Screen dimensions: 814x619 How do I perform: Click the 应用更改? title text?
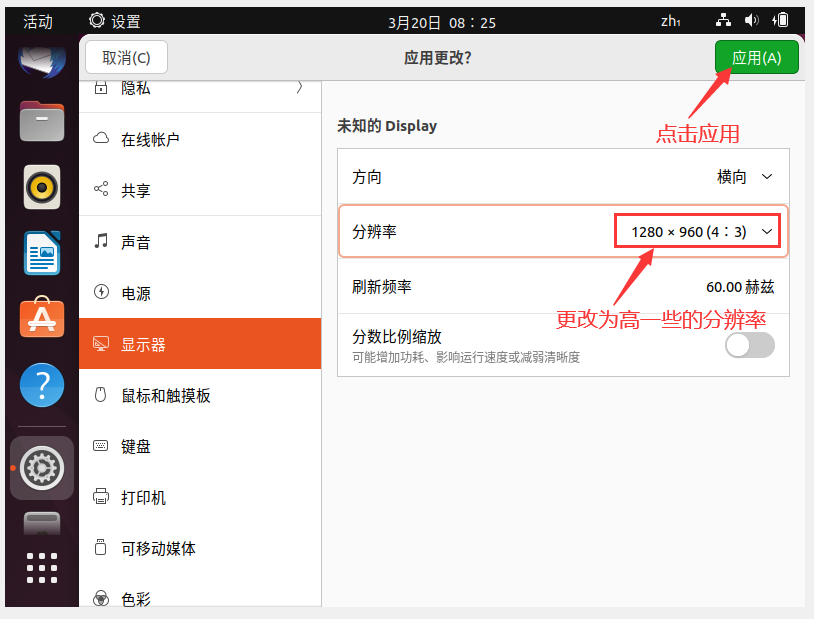pos(438,58)
